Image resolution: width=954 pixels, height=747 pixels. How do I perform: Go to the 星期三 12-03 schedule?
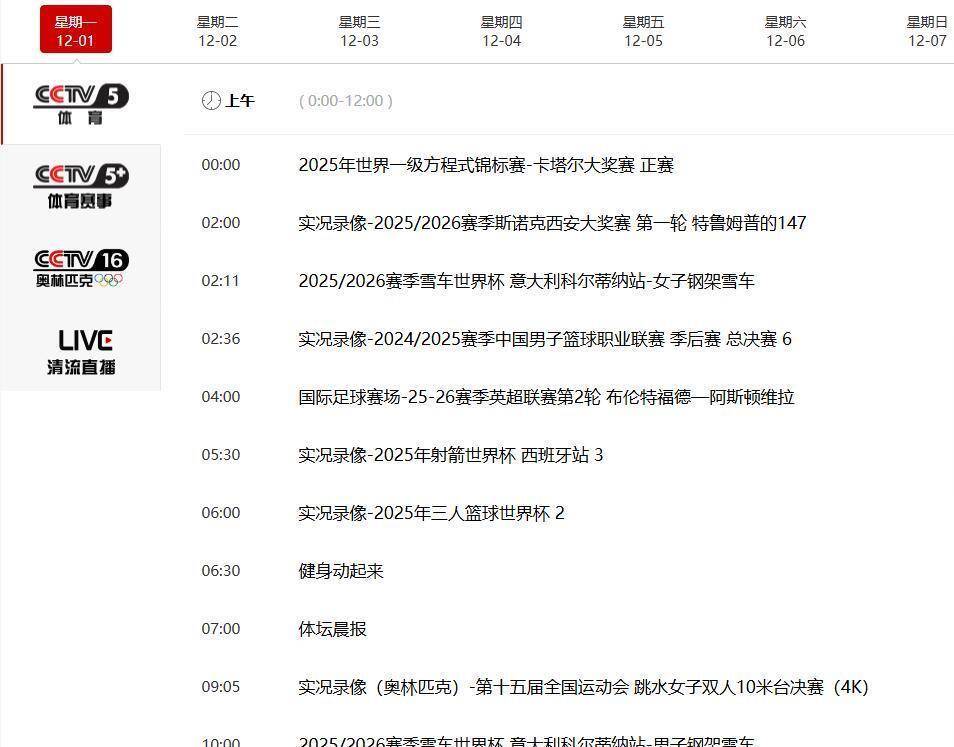360,31
